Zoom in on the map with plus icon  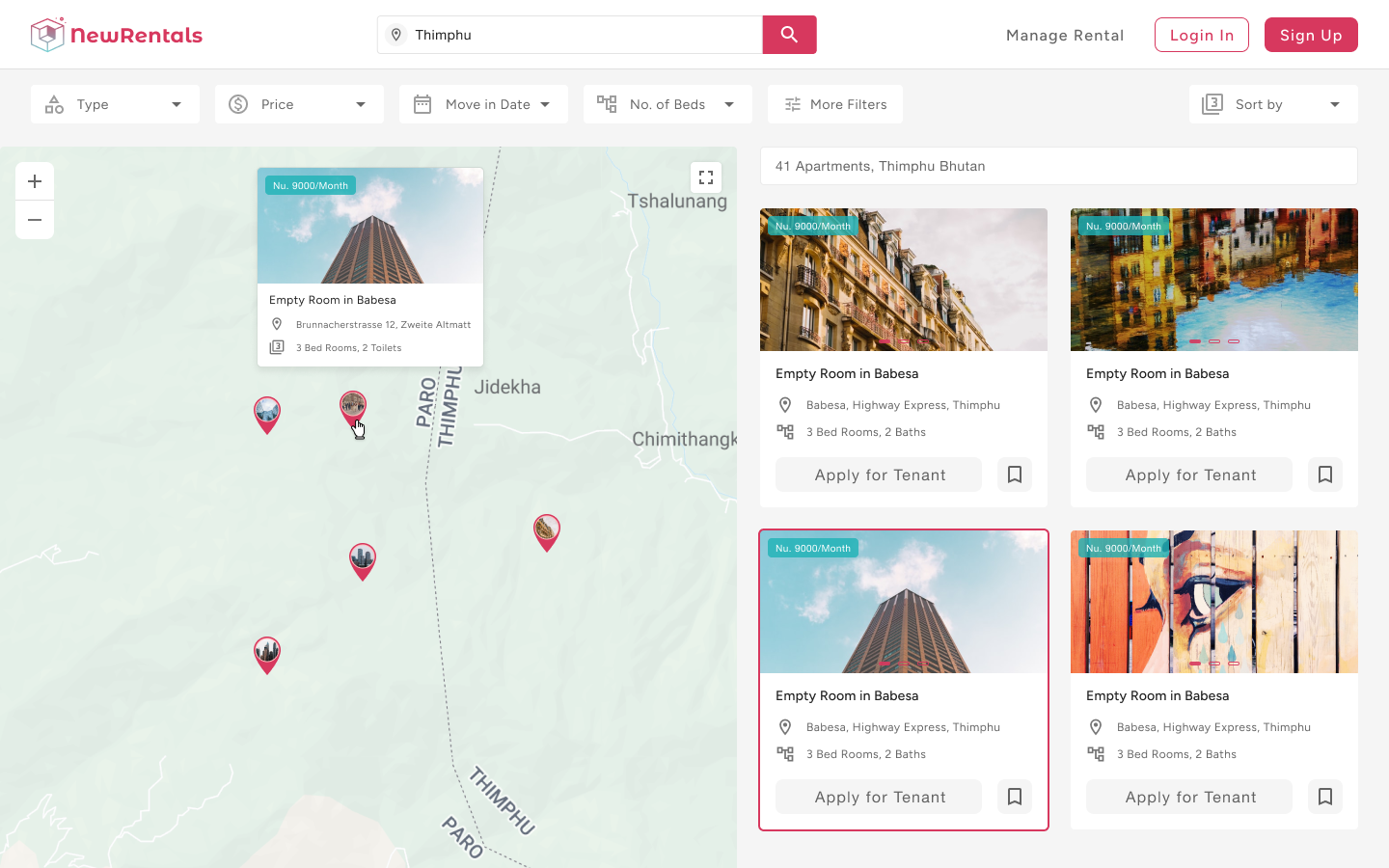pos(35,180)
